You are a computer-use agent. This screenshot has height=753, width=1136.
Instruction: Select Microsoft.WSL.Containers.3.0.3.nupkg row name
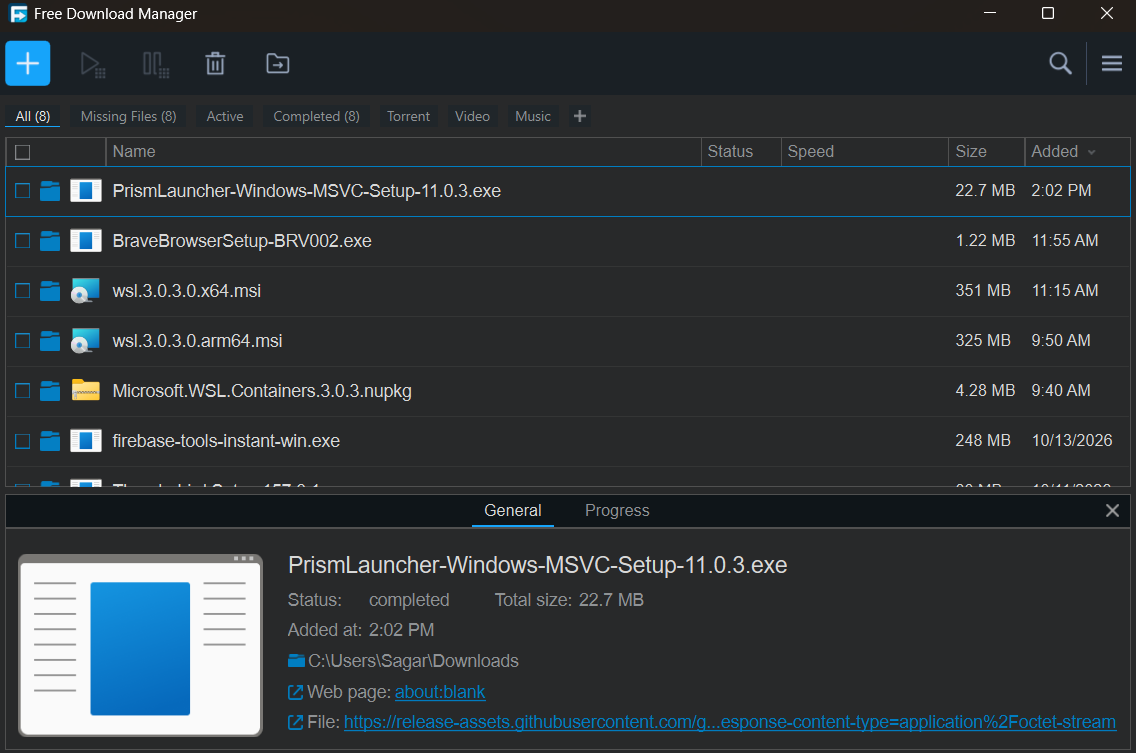[x=262, y=391]
